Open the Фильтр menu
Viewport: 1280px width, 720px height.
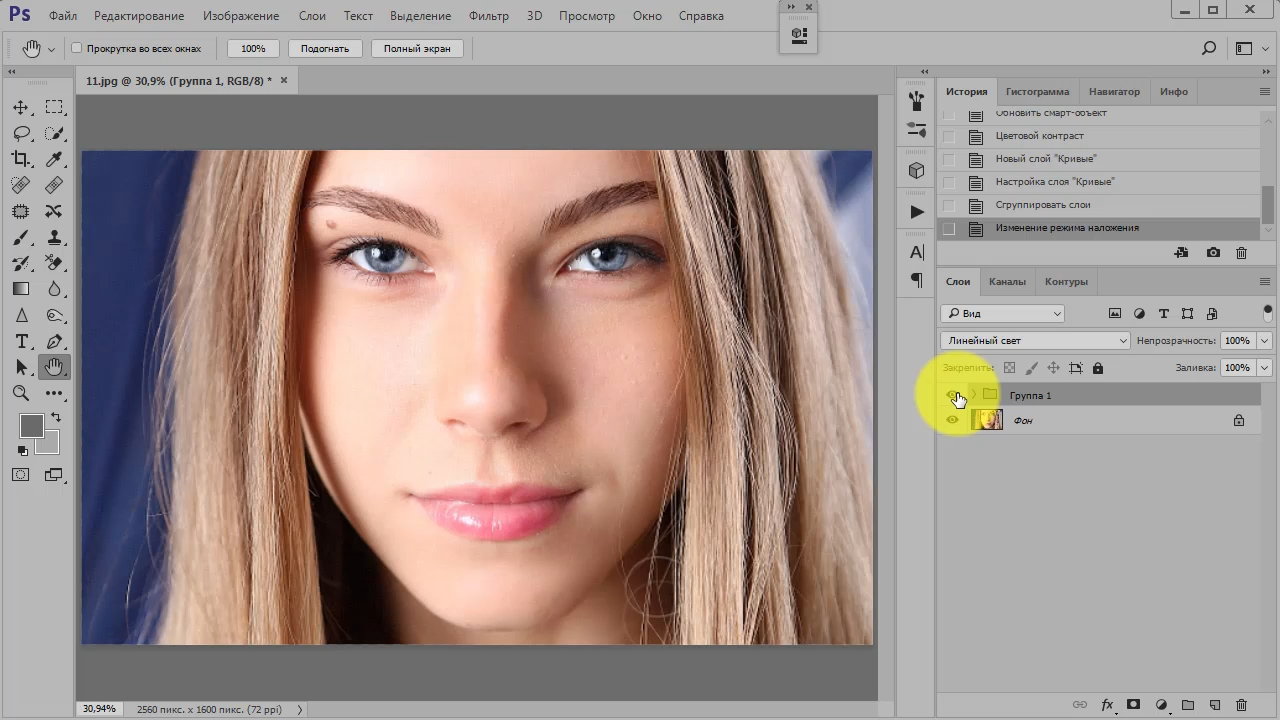pos(489,16)
